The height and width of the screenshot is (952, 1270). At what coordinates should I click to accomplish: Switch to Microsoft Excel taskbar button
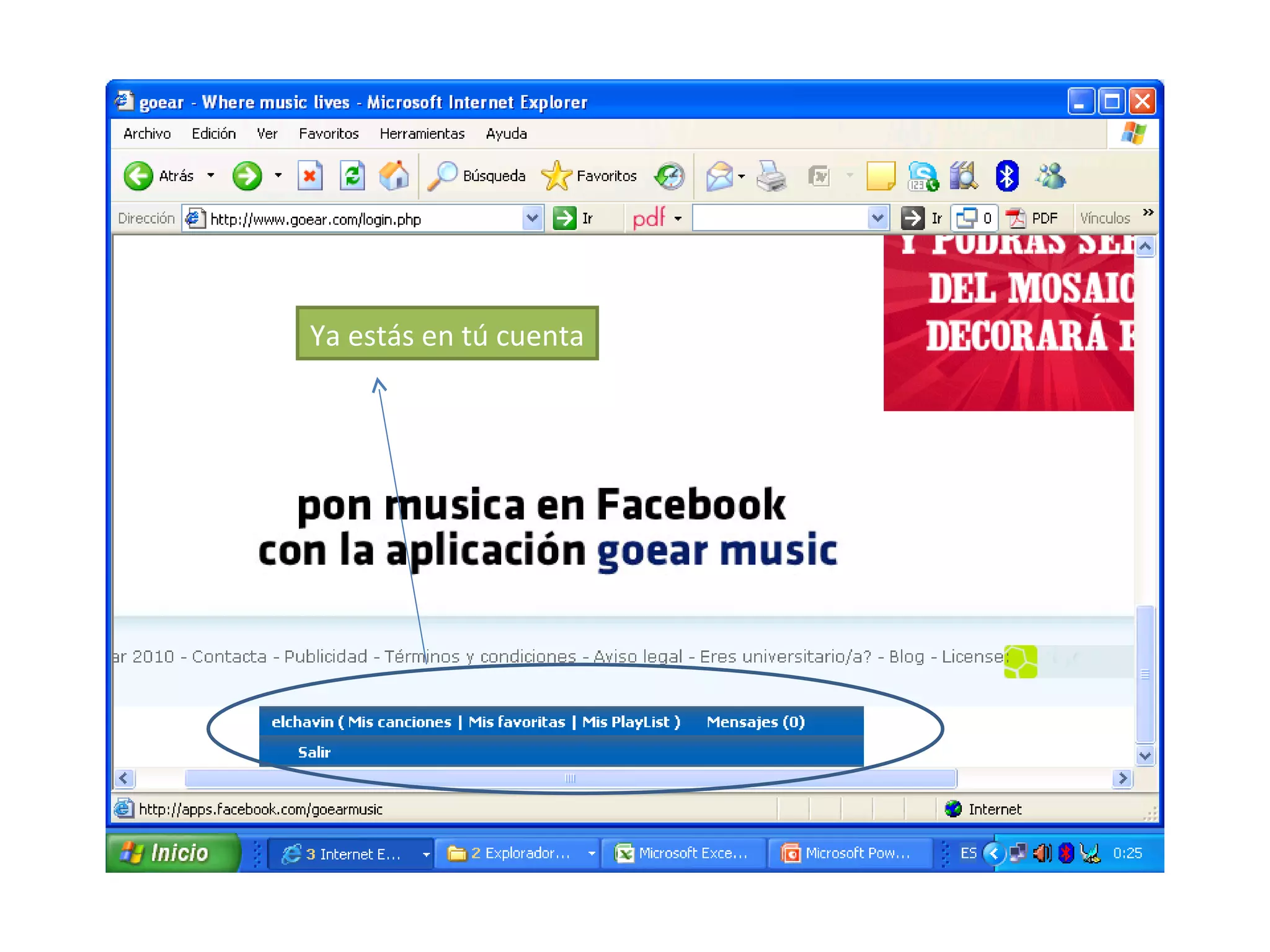tap(683, 854)
